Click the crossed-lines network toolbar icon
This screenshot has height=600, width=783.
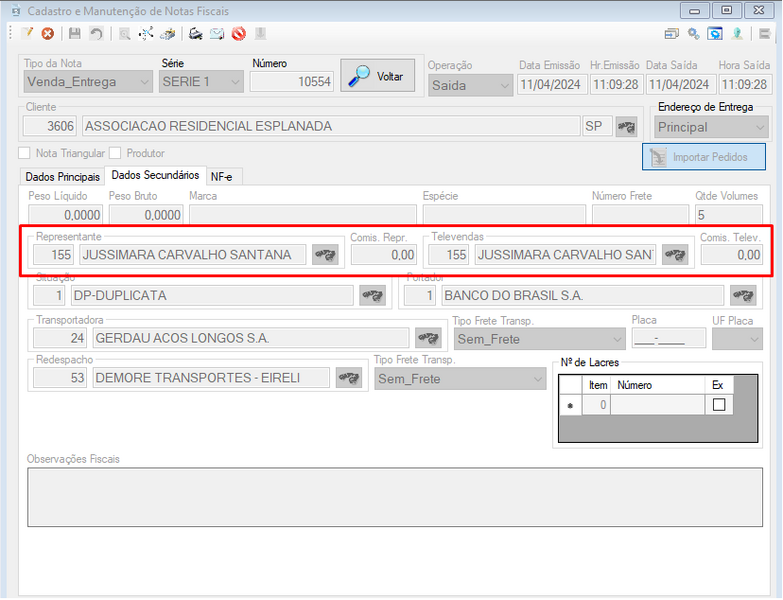pos(146,33)
